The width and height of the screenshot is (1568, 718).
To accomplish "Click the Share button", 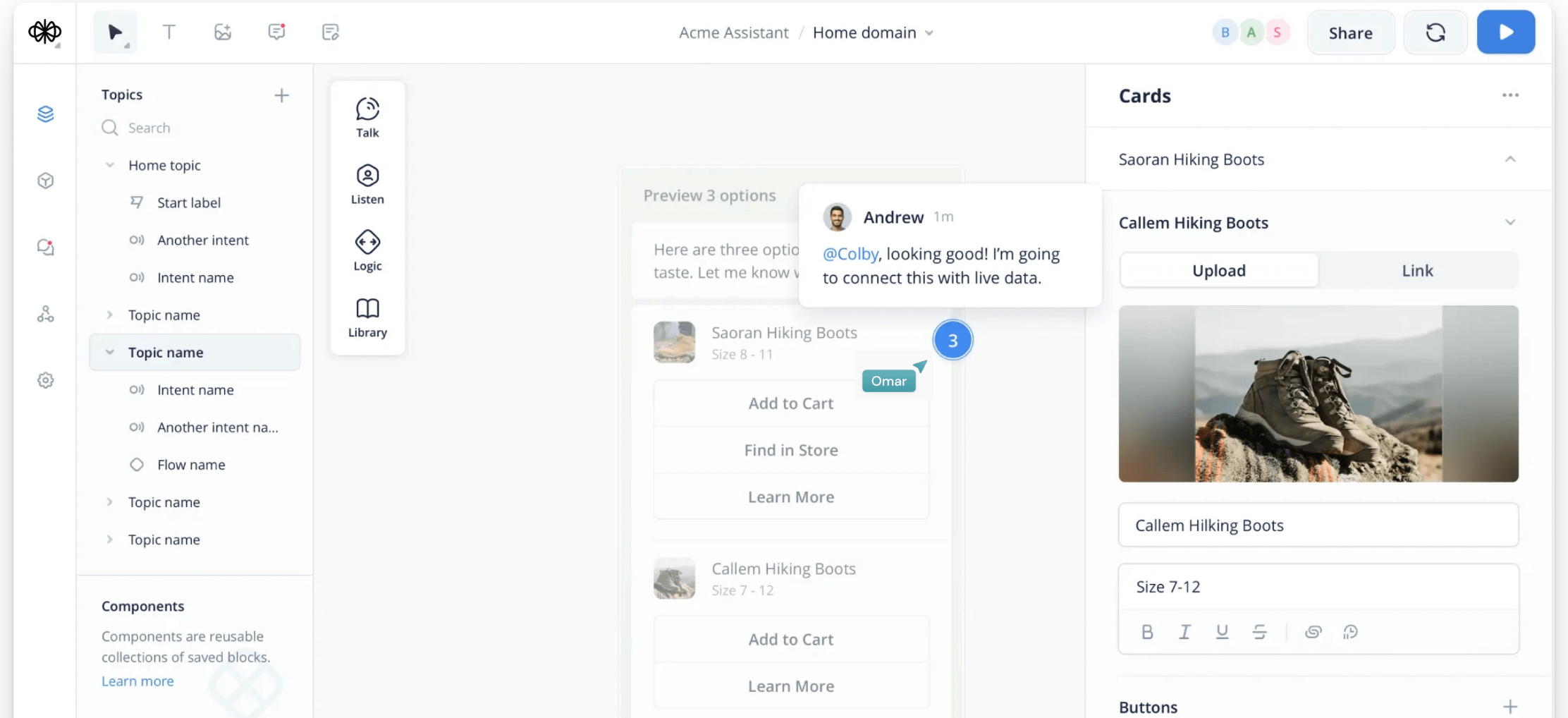I will (1350, 32).
